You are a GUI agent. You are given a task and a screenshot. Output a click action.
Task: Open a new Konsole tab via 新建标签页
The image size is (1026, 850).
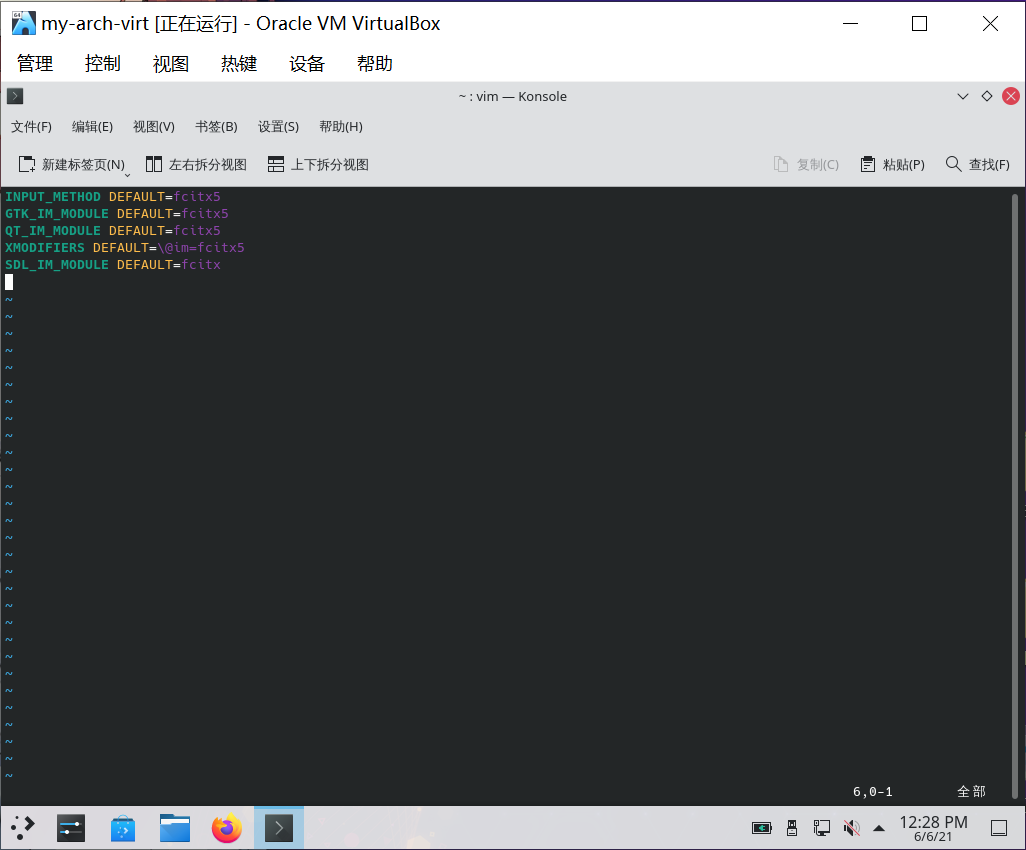(73, 164)
